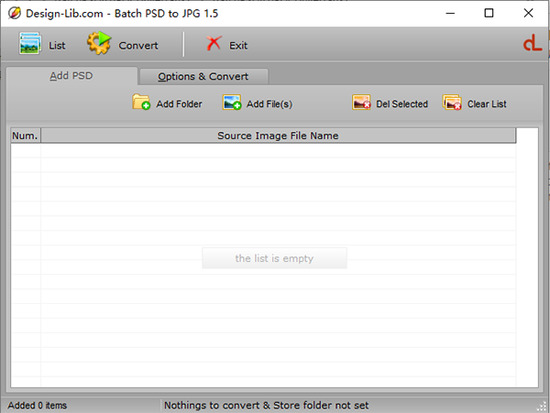Click the Exit toolbar label

[x=239, y=45]
